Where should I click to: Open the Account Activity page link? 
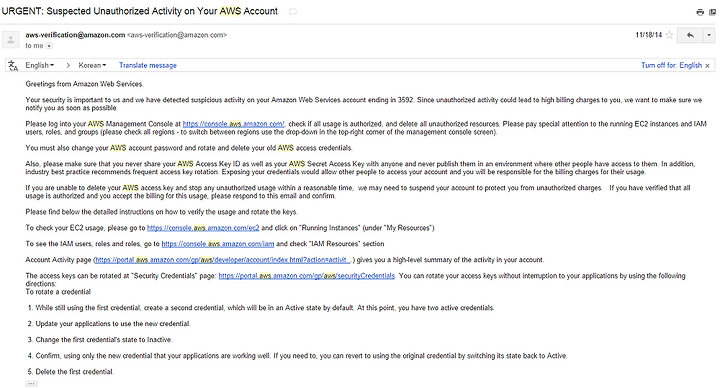[223, 260]
